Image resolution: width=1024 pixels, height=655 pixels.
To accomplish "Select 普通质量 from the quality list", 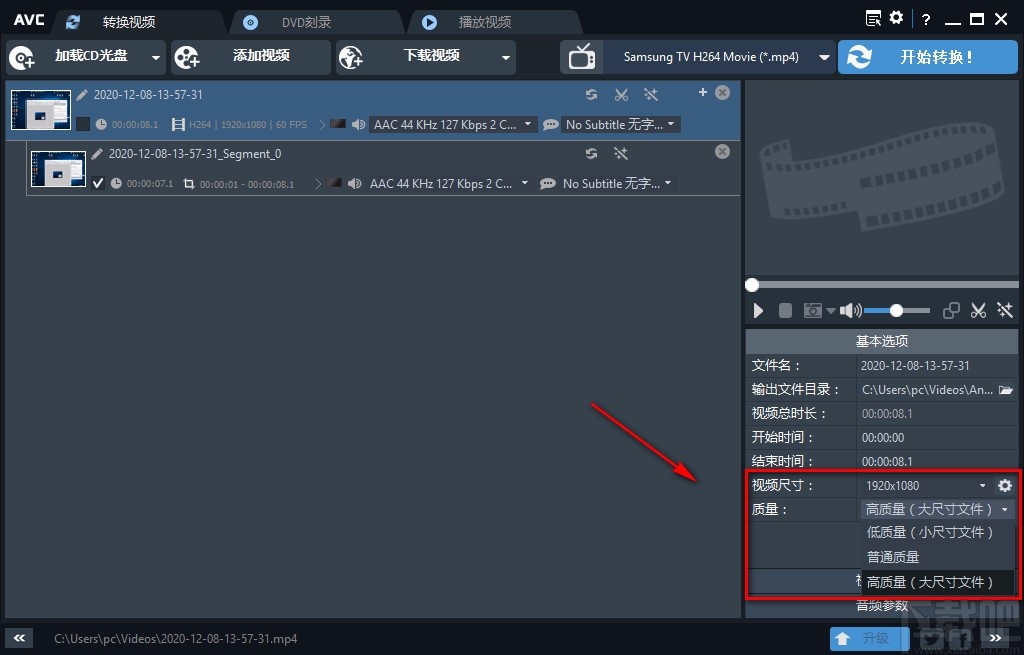I will [x=892, y=557].
